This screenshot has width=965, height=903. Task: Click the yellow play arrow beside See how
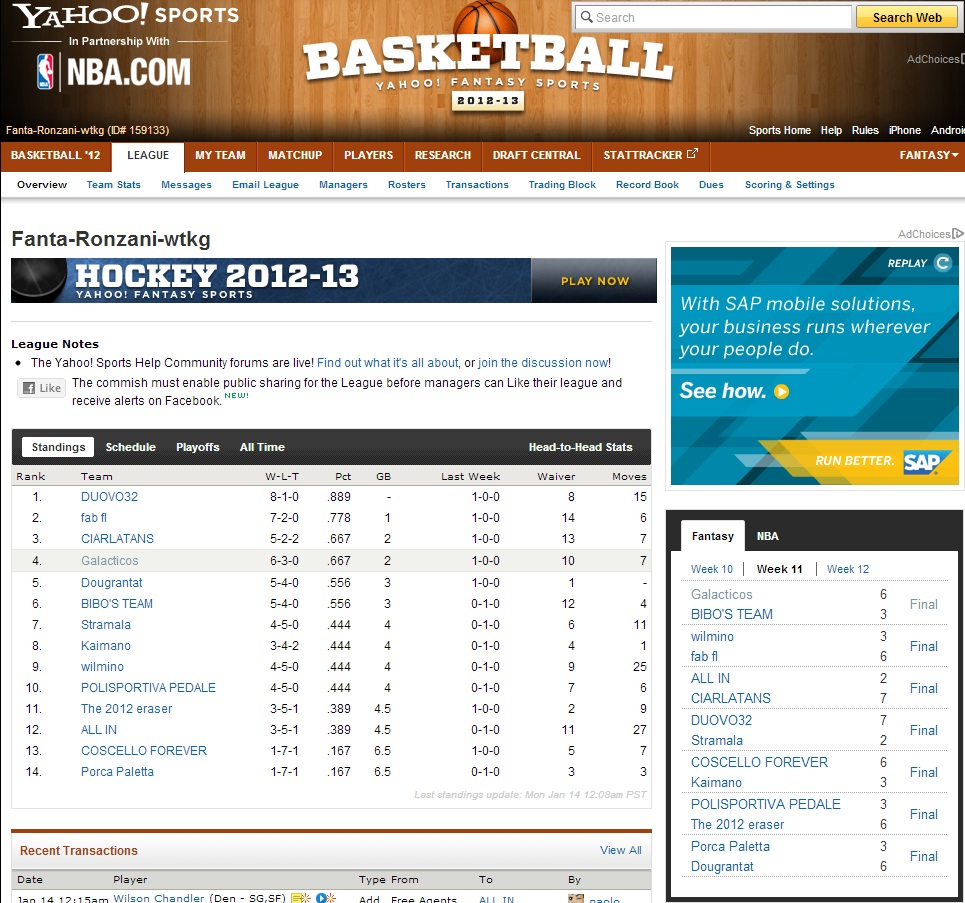(782, 392)
